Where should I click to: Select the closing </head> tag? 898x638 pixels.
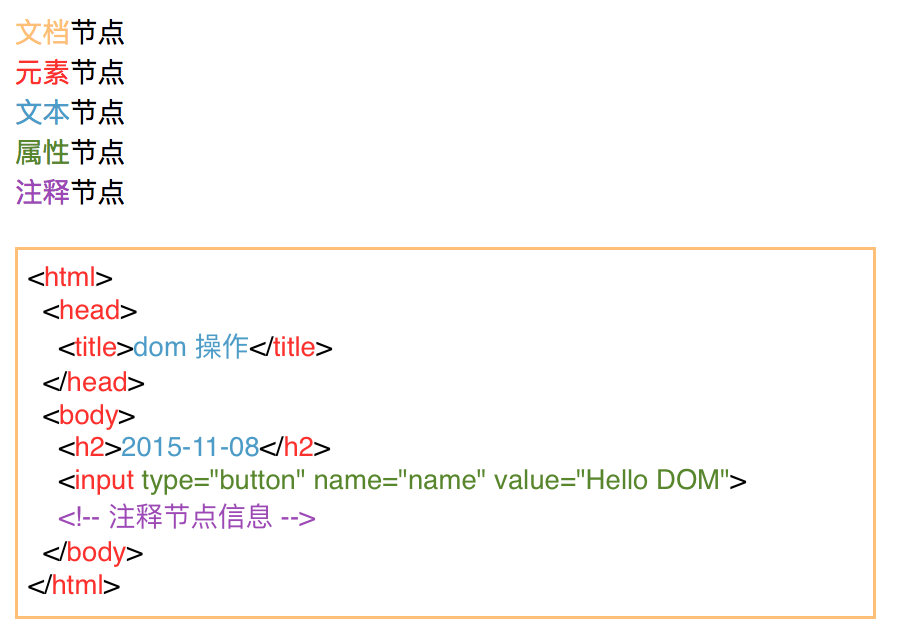[x=93, y=382]
